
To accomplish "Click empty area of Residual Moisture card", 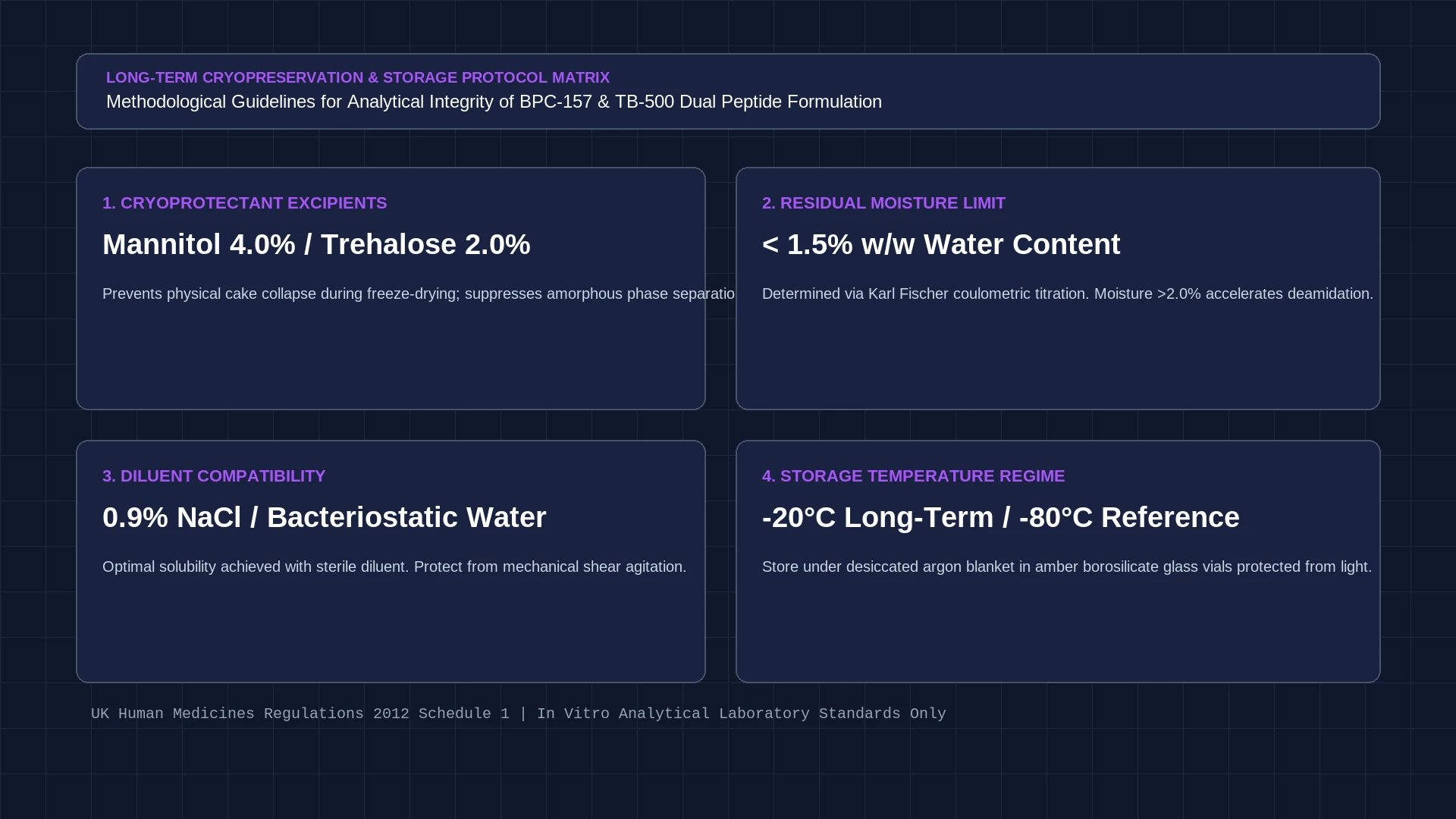I will tap(1058, 356).
